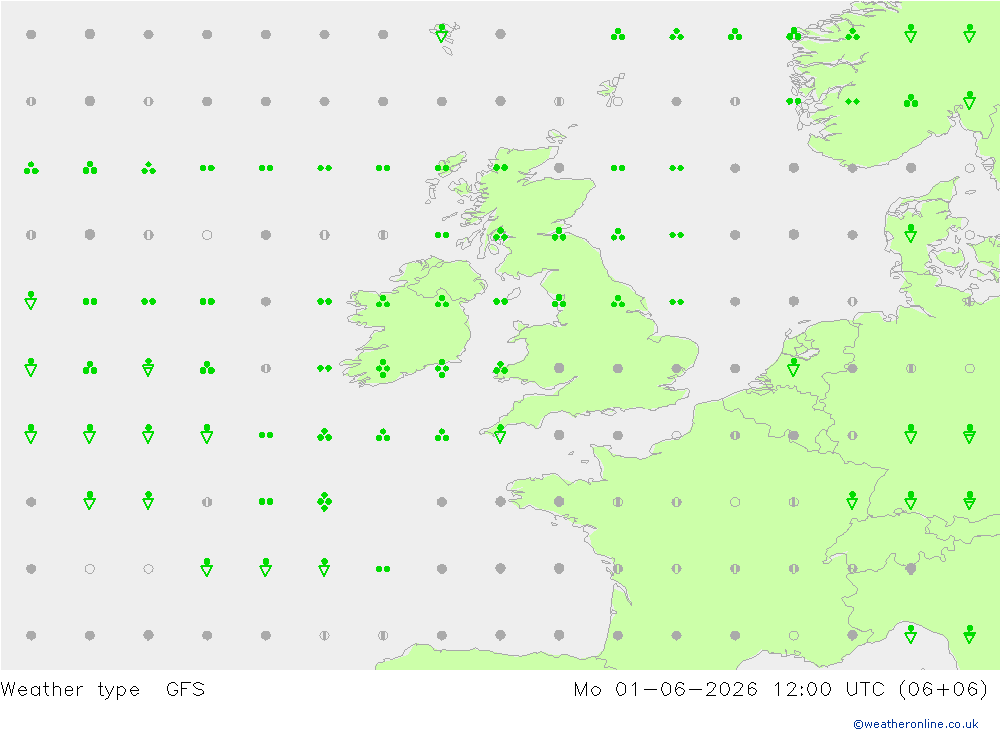This screenshot has height=733, width=1000.
Task: Click the 'GFS' model label
Action: (x=185, y=690)
